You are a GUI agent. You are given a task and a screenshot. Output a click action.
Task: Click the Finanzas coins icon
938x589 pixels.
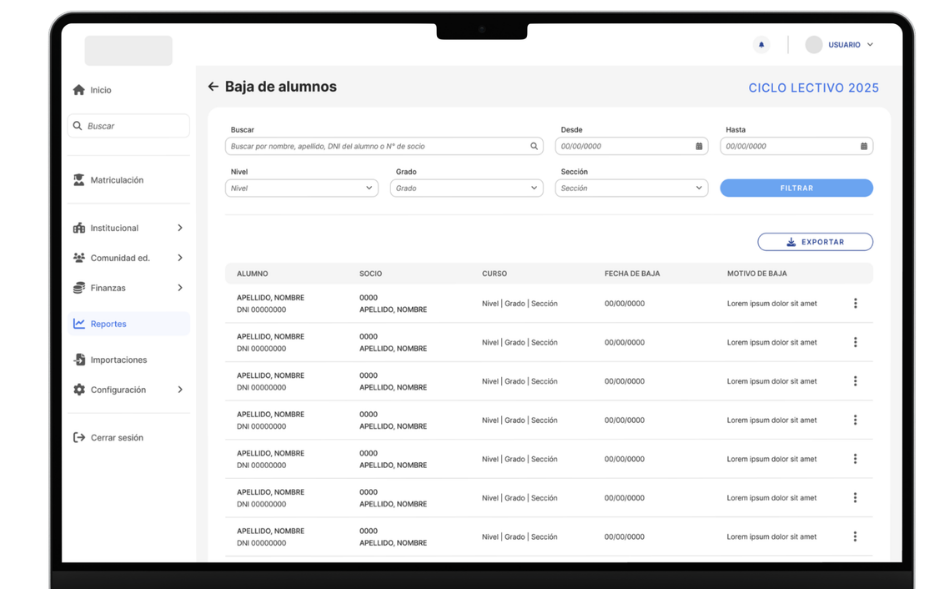(x=79, y=288)
